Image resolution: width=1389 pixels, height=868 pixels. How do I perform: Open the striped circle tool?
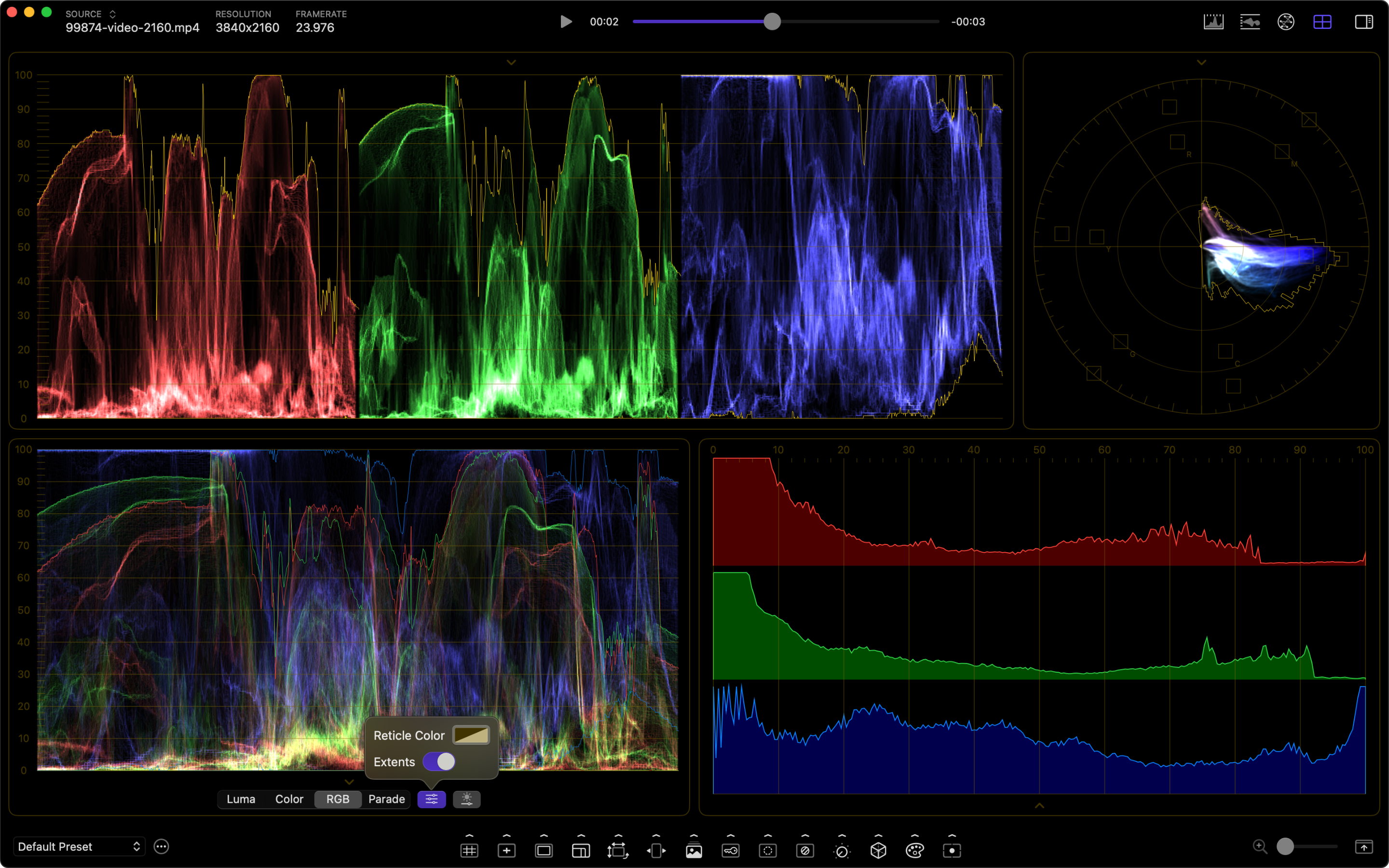(x=804, y=850)
